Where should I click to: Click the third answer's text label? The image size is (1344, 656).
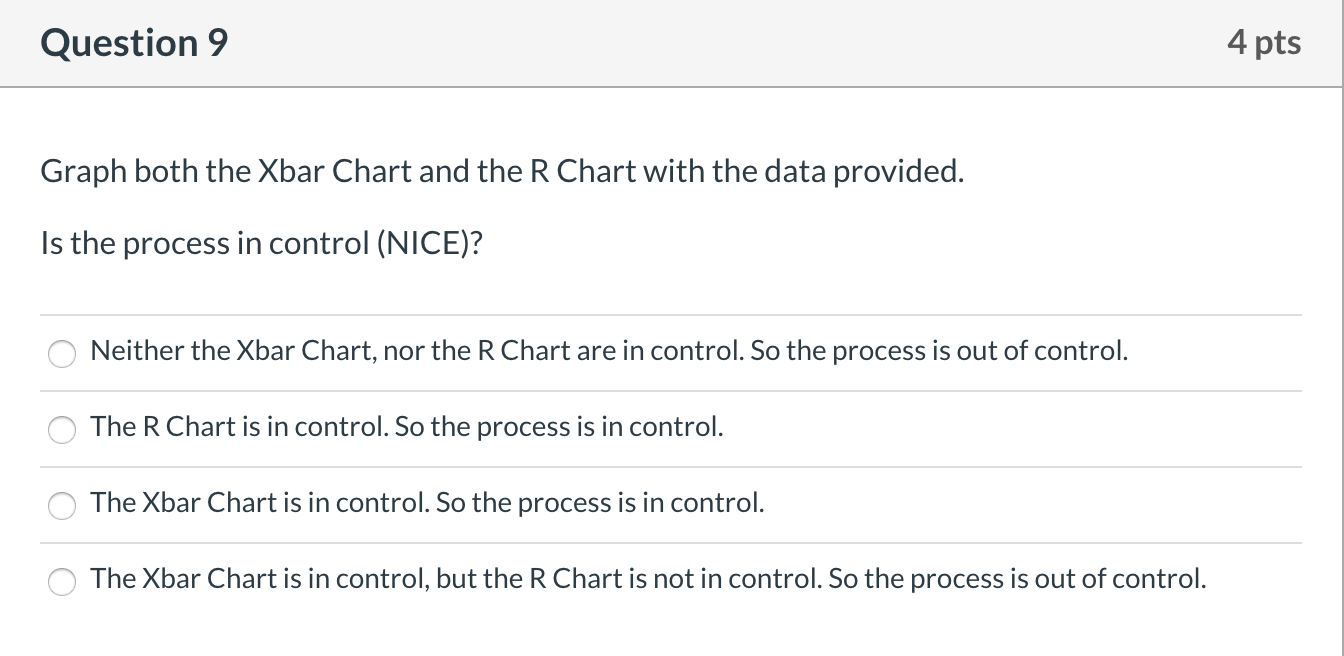427,503
